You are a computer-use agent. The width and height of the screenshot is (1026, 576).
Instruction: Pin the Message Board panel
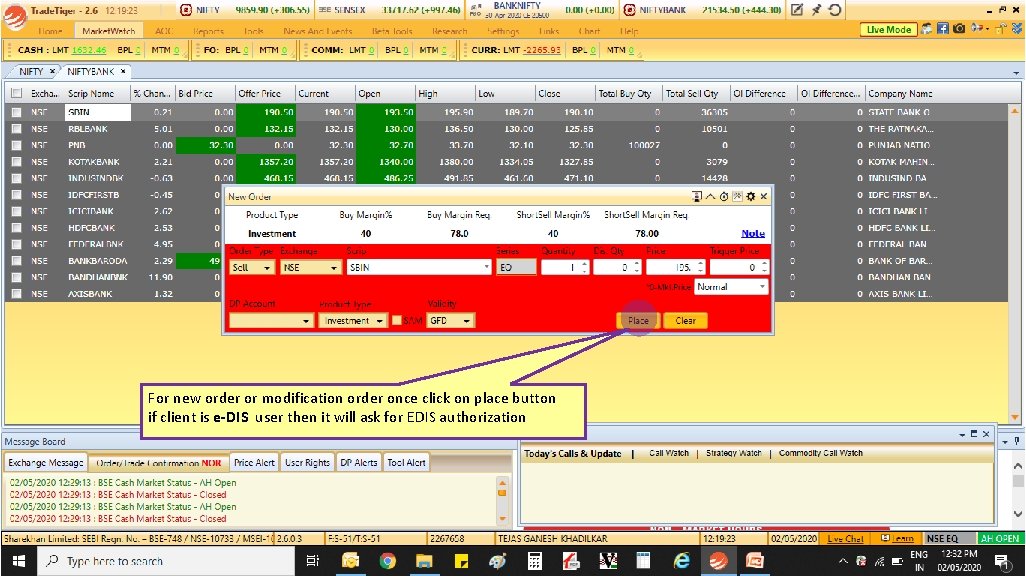[1016, 441]
